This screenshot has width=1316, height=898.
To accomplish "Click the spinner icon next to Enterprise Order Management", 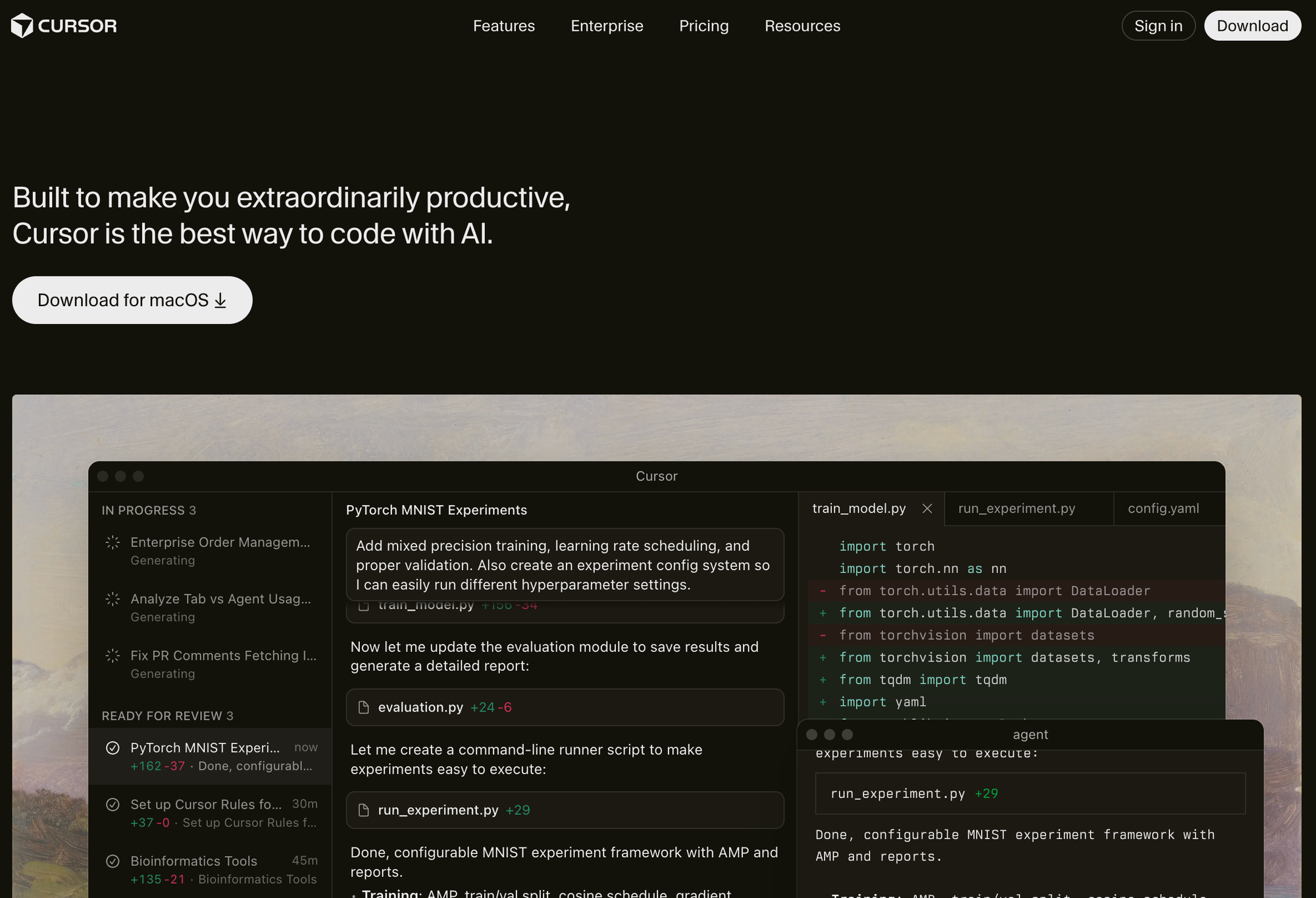I will [112, 542].
